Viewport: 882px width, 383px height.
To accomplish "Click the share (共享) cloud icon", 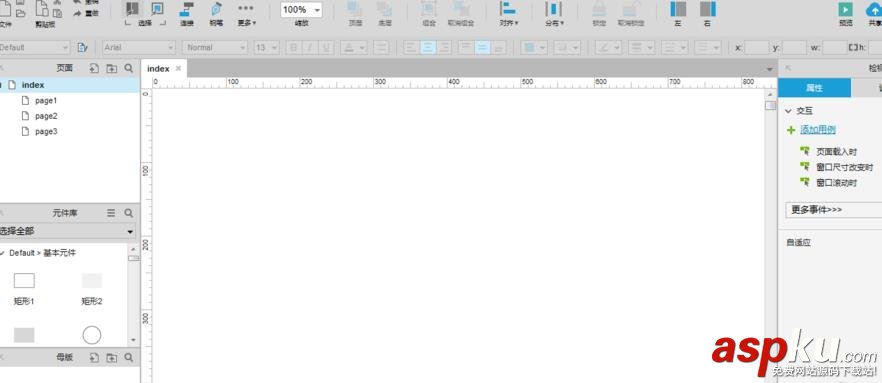I will point(874,9).
